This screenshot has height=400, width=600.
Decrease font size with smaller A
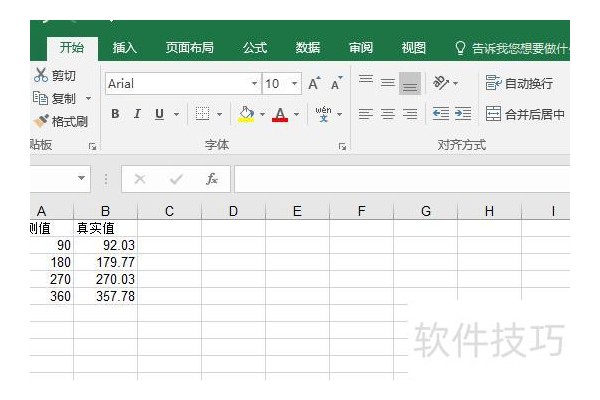(x=336, y=83)
